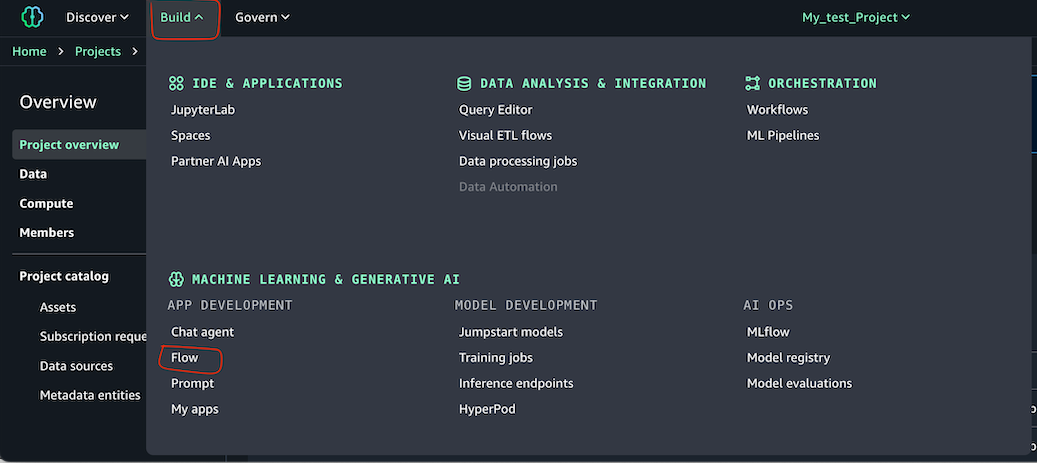Expand the Govern dropdown menu
Screen dimensions: 1037x463
tap(263, 18)
